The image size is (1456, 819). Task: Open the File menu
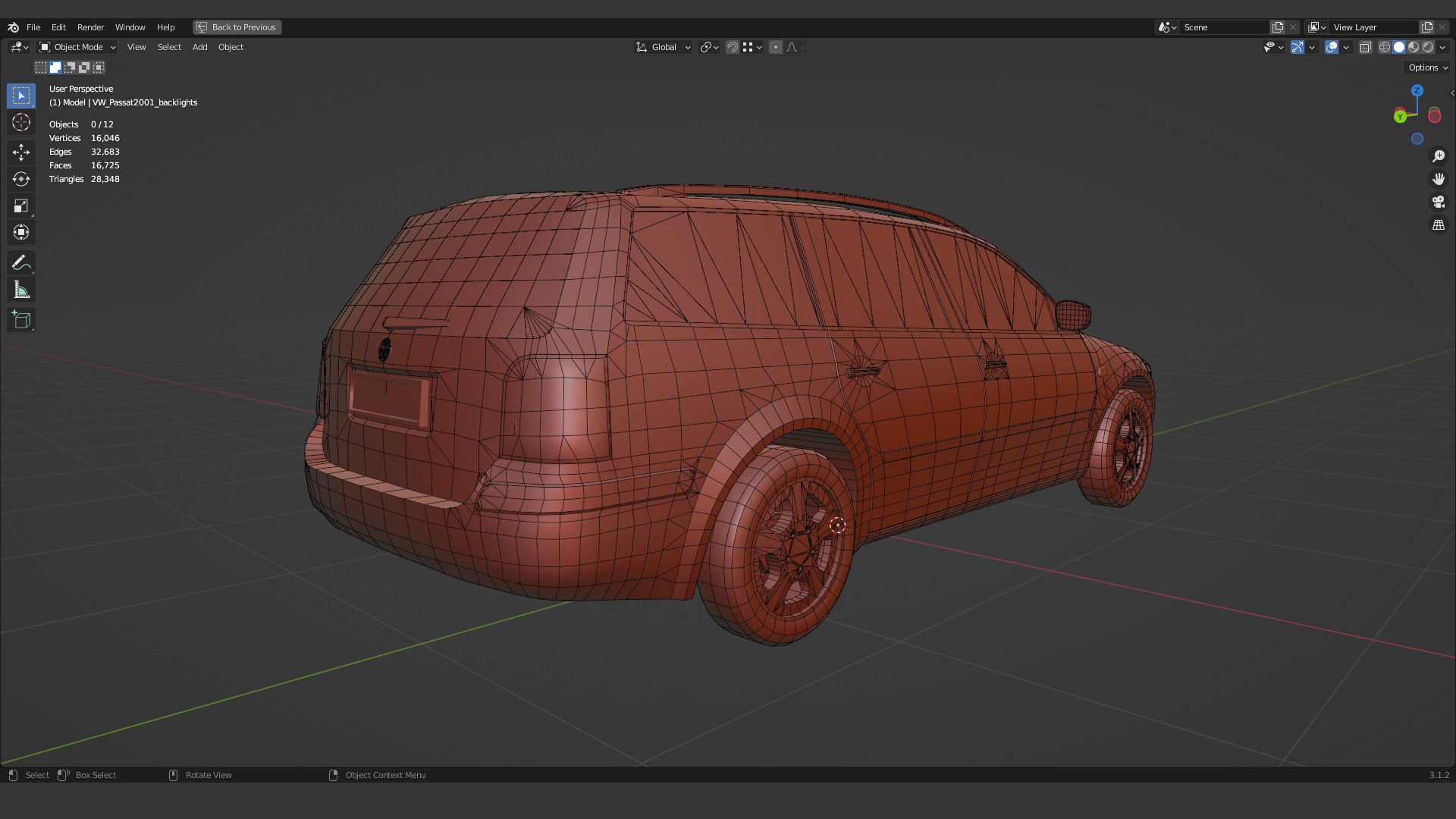click(33, 27)
